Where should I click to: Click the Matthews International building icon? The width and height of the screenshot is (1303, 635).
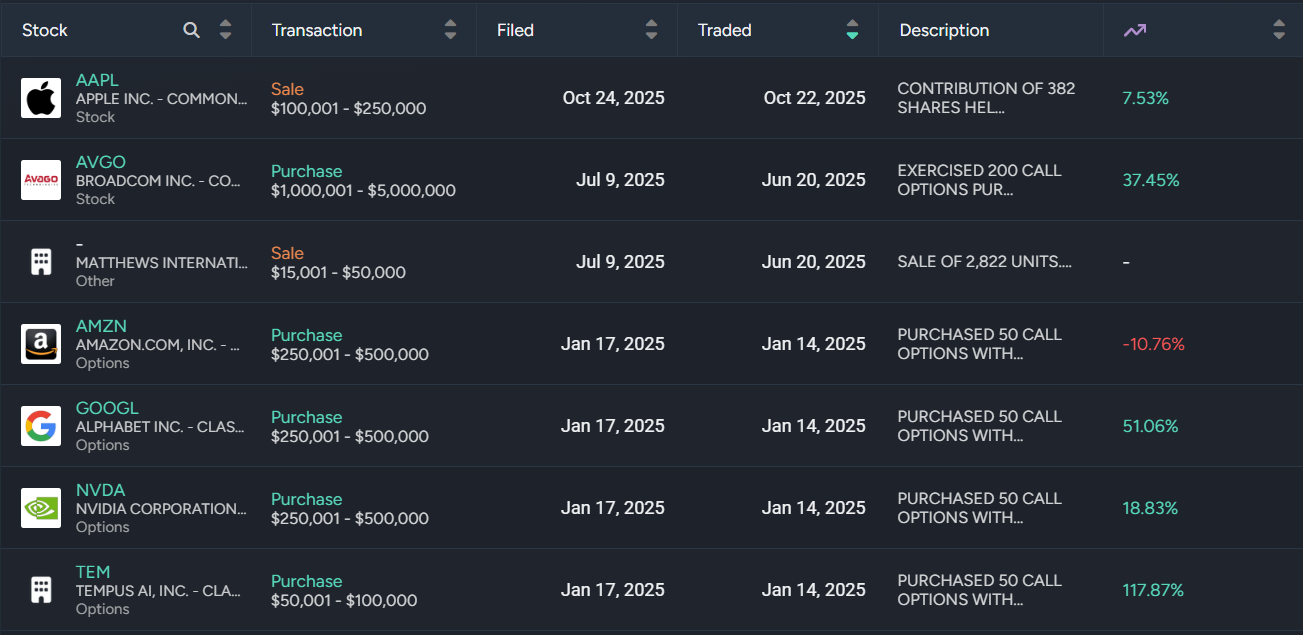(41, 262)
